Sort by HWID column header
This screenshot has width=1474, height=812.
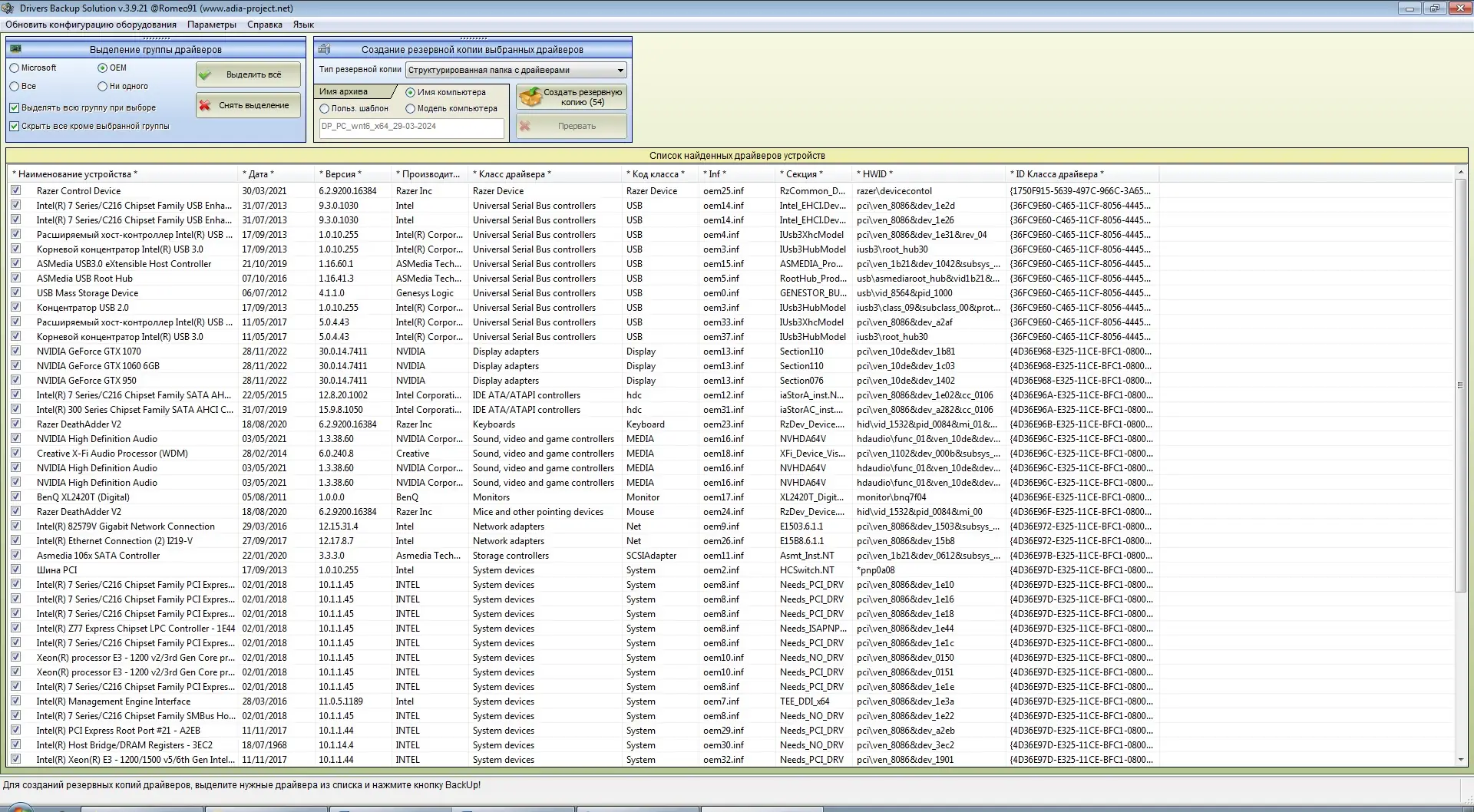(x=929, y=174)
